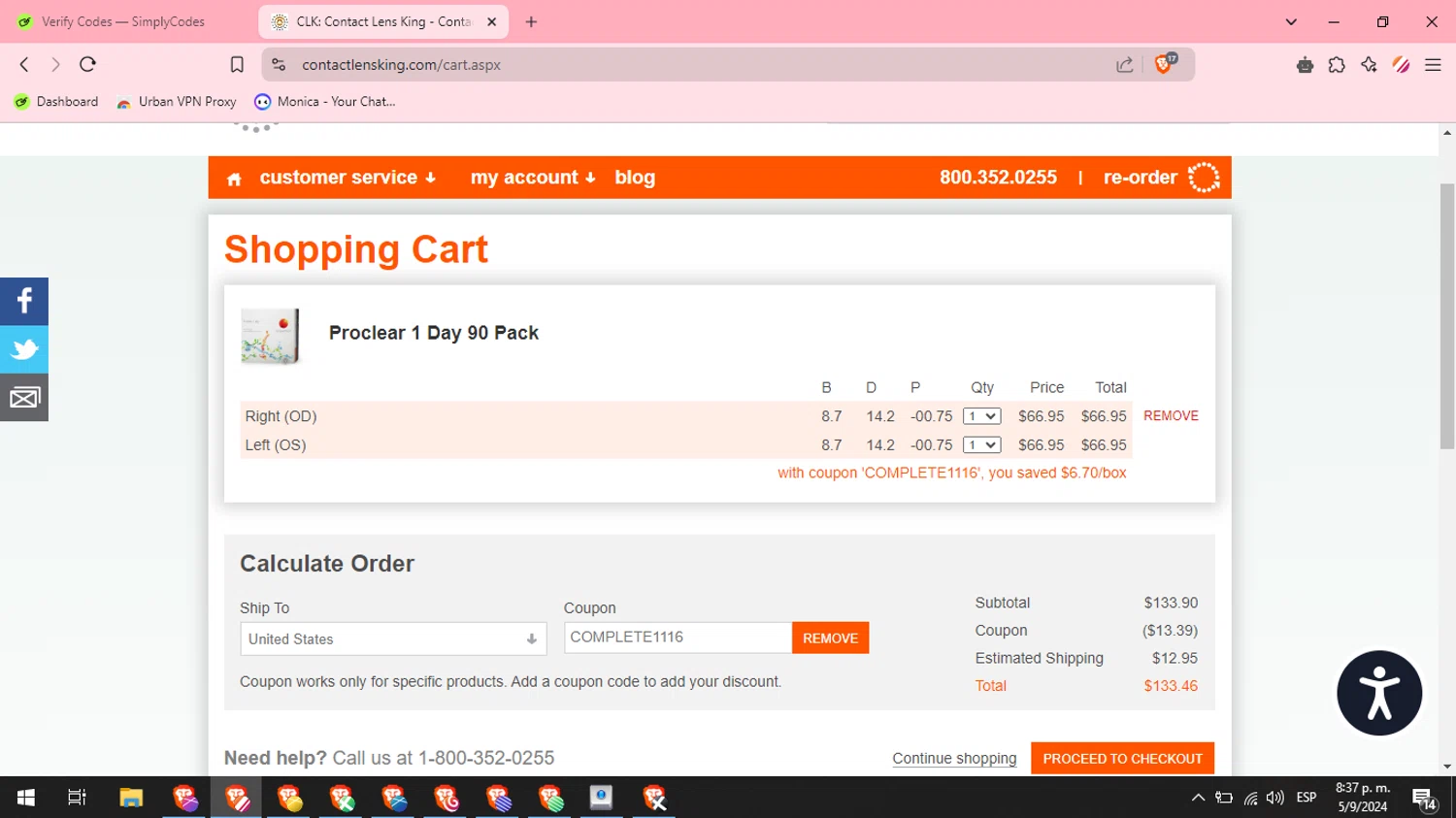Screen dimensions: 1456x818
Task: Open quantity dropdown for Left (OS)
Action: pos(981,445)
